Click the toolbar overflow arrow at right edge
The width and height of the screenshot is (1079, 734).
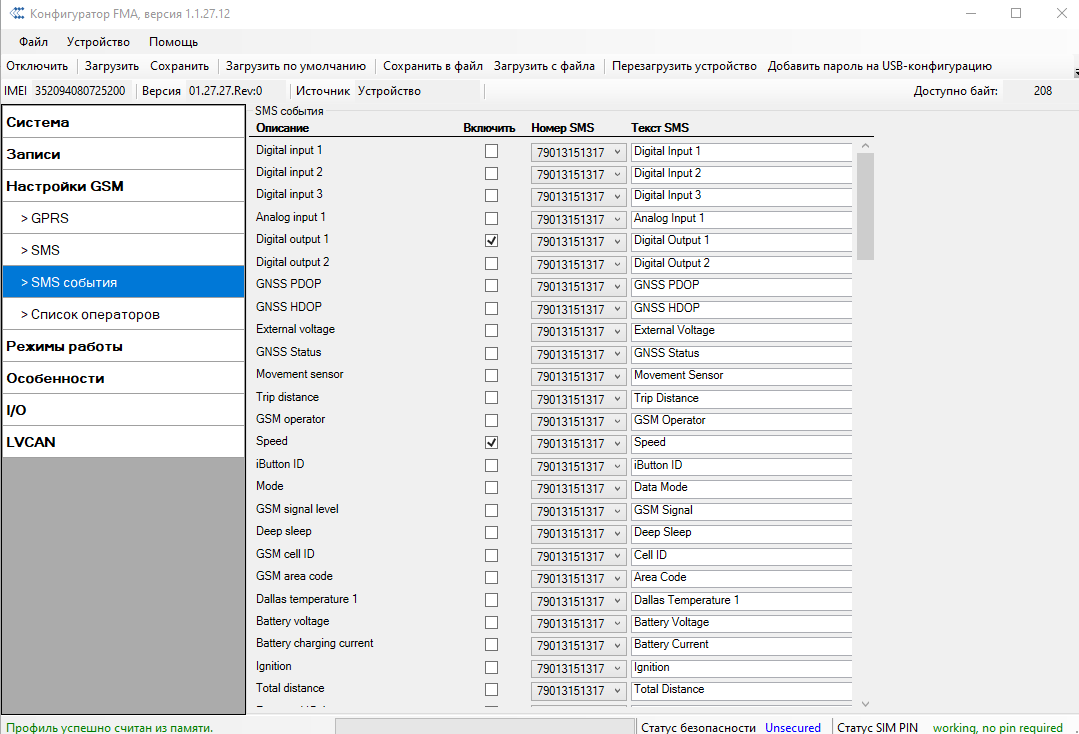(1075, 72)
